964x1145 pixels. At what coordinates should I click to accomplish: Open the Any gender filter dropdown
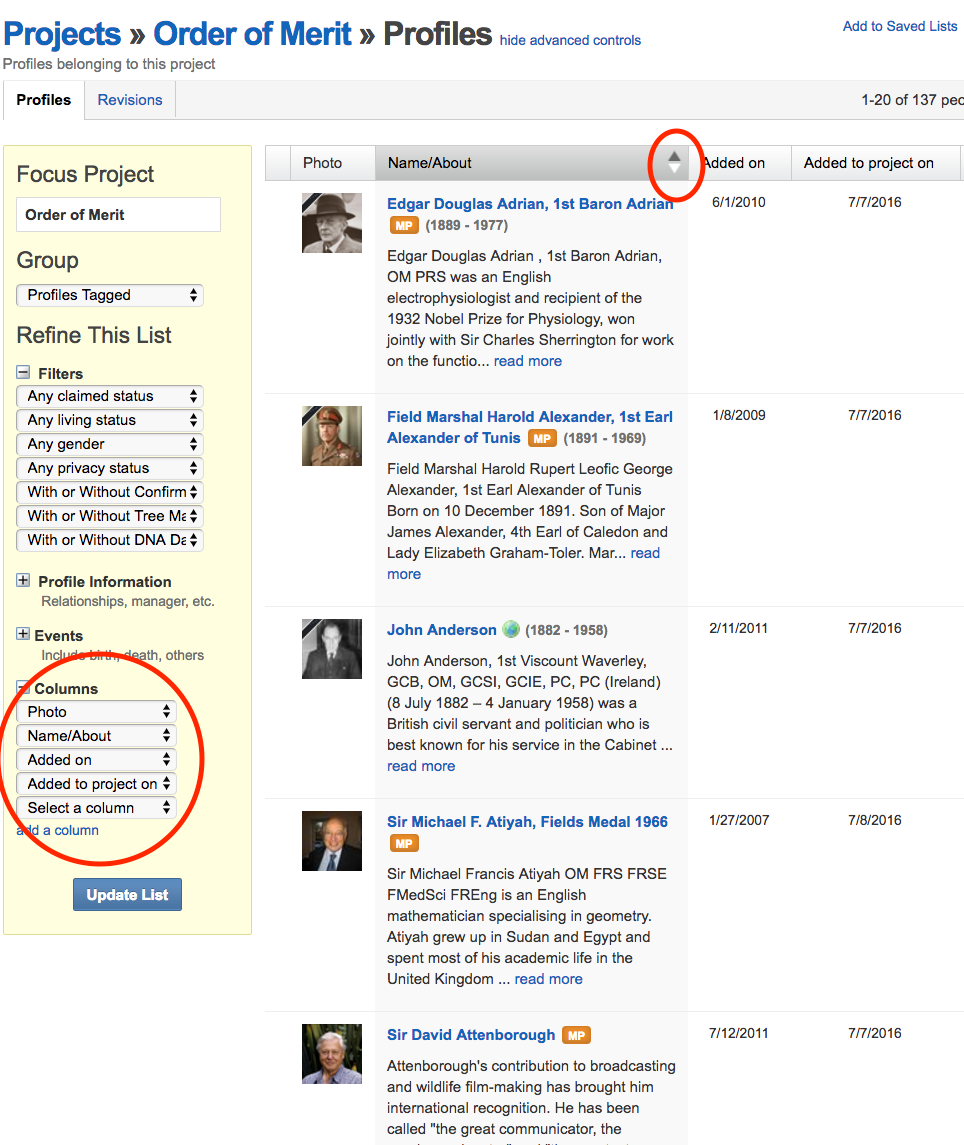110,444
